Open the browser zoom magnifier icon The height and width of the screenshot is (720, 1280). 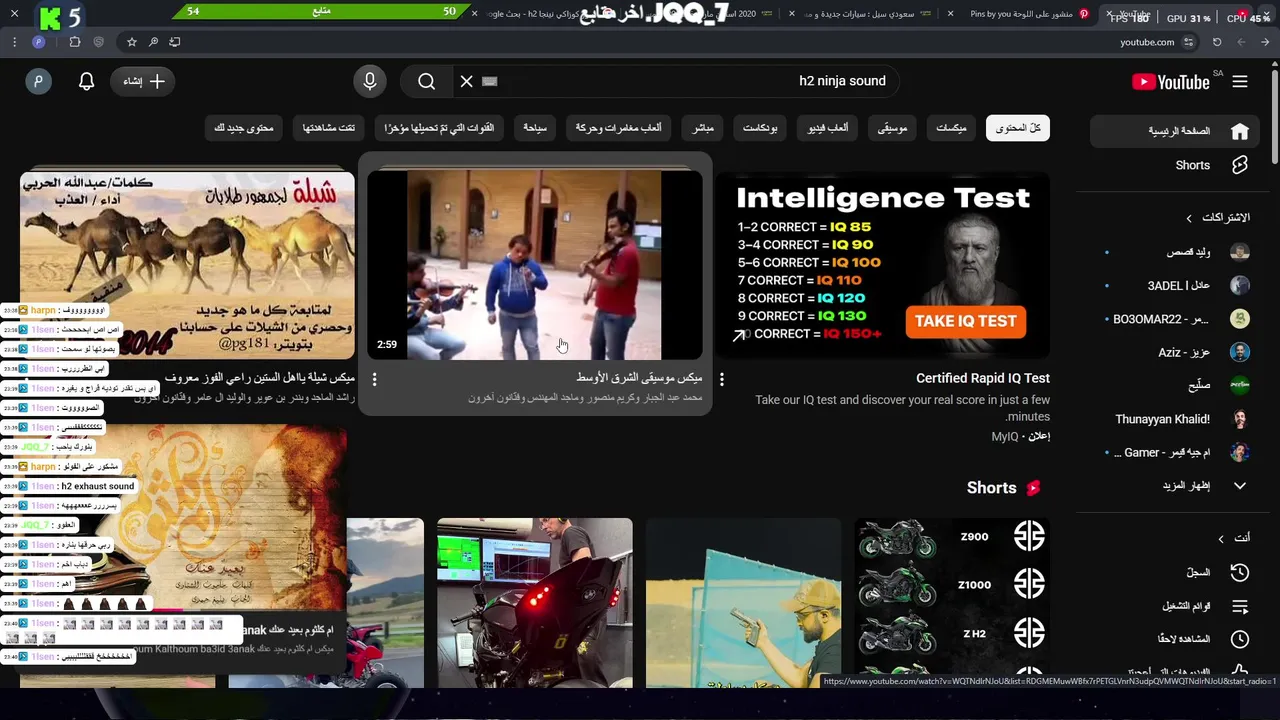pos(153,42)
